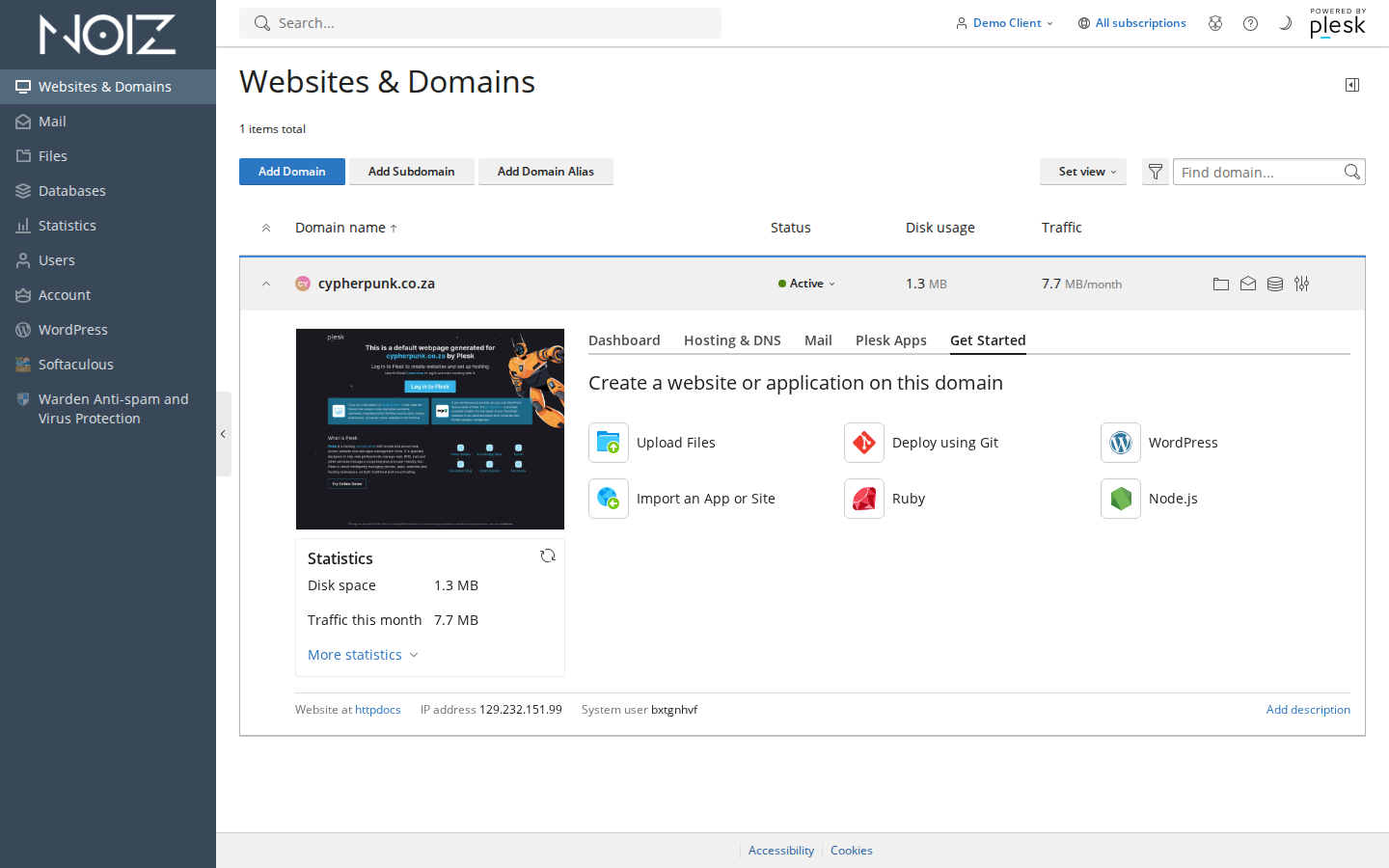The height and width of the screenshot is (868, 1389).
Task: Open Websites & Domains in sidebar
Action: coord(108,87)
